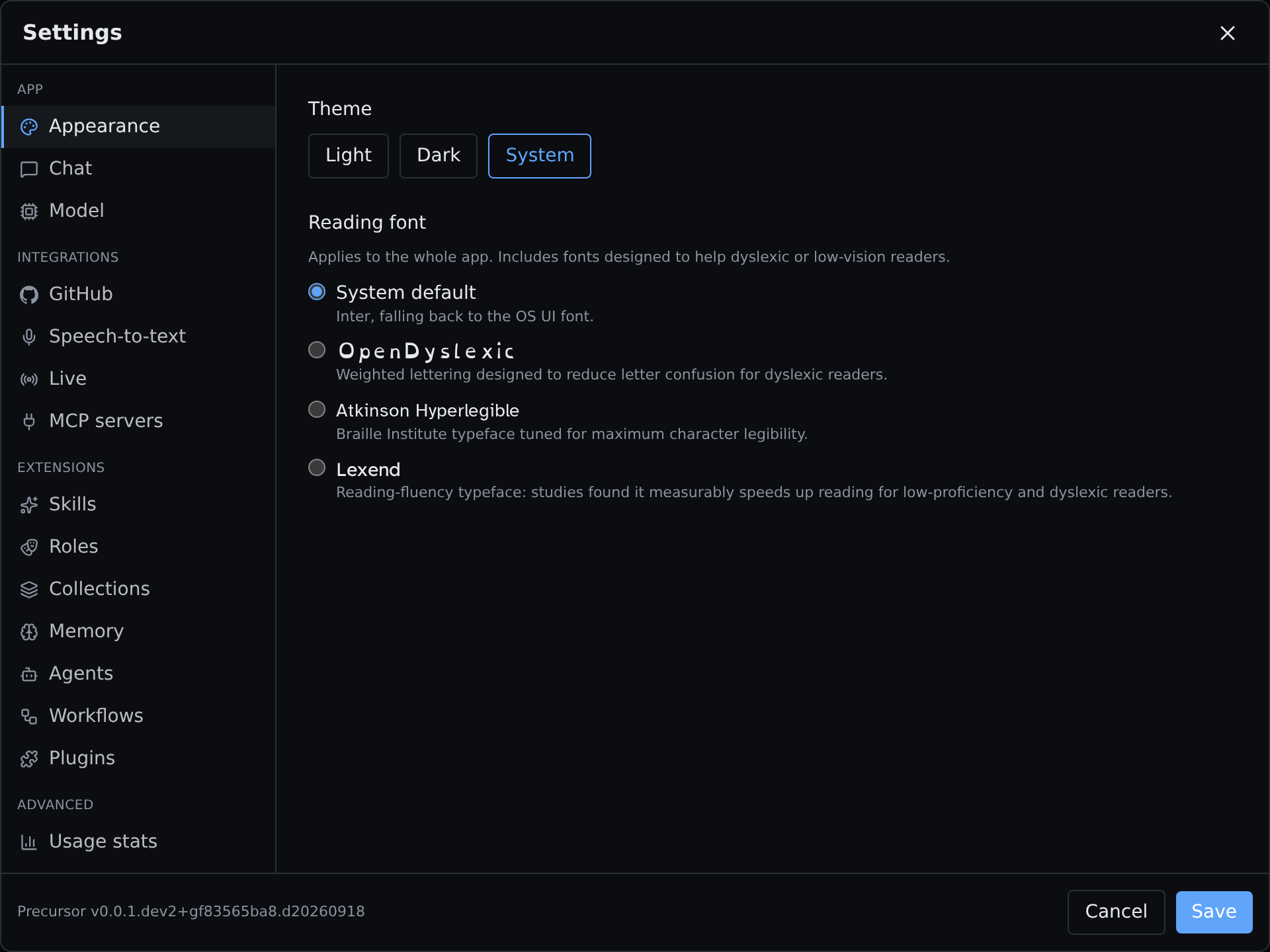Open the Usage stats section
1270x952 pixels.
point(139,842)
